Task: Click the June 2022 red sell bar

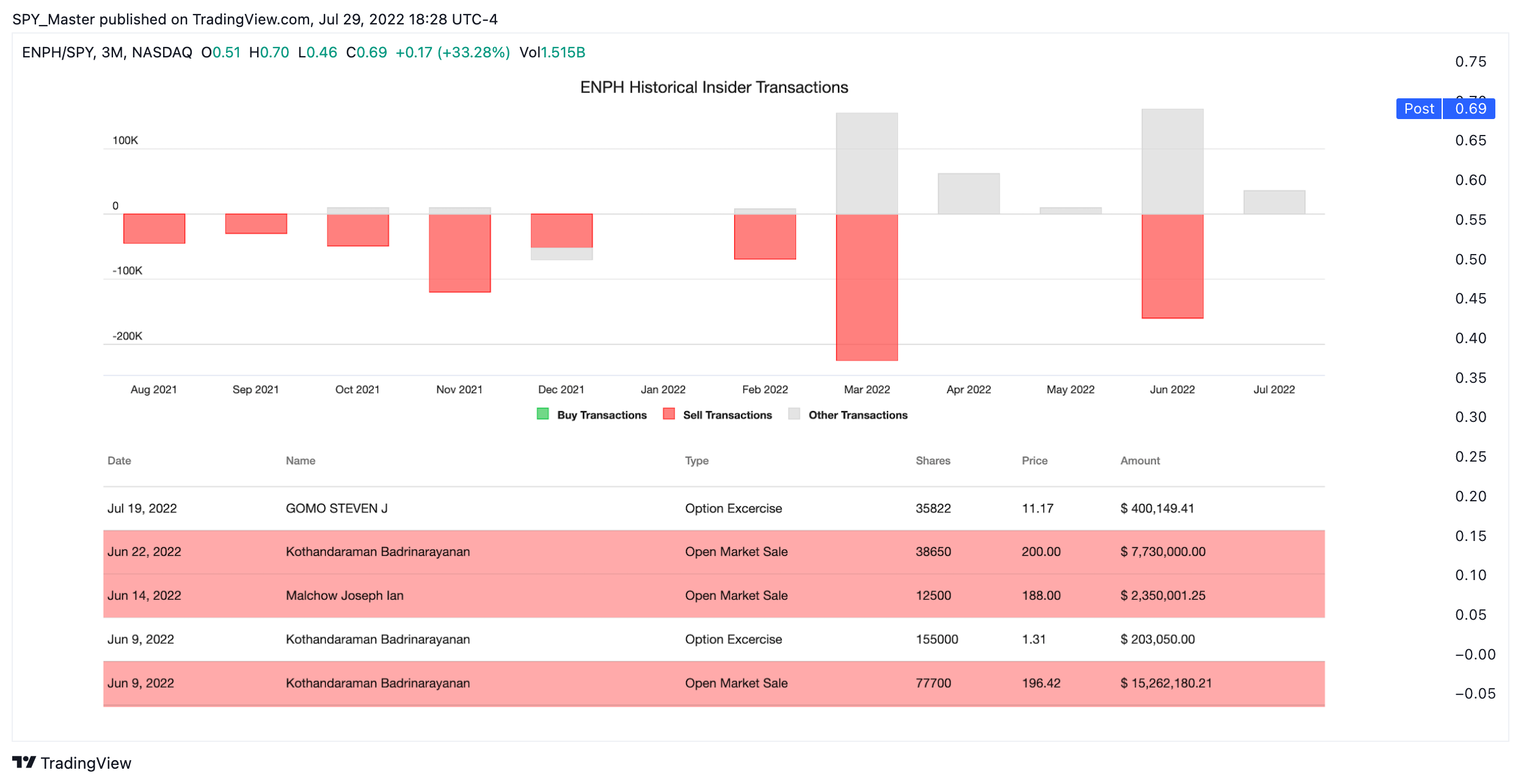Action: [x=1172, y=266]
